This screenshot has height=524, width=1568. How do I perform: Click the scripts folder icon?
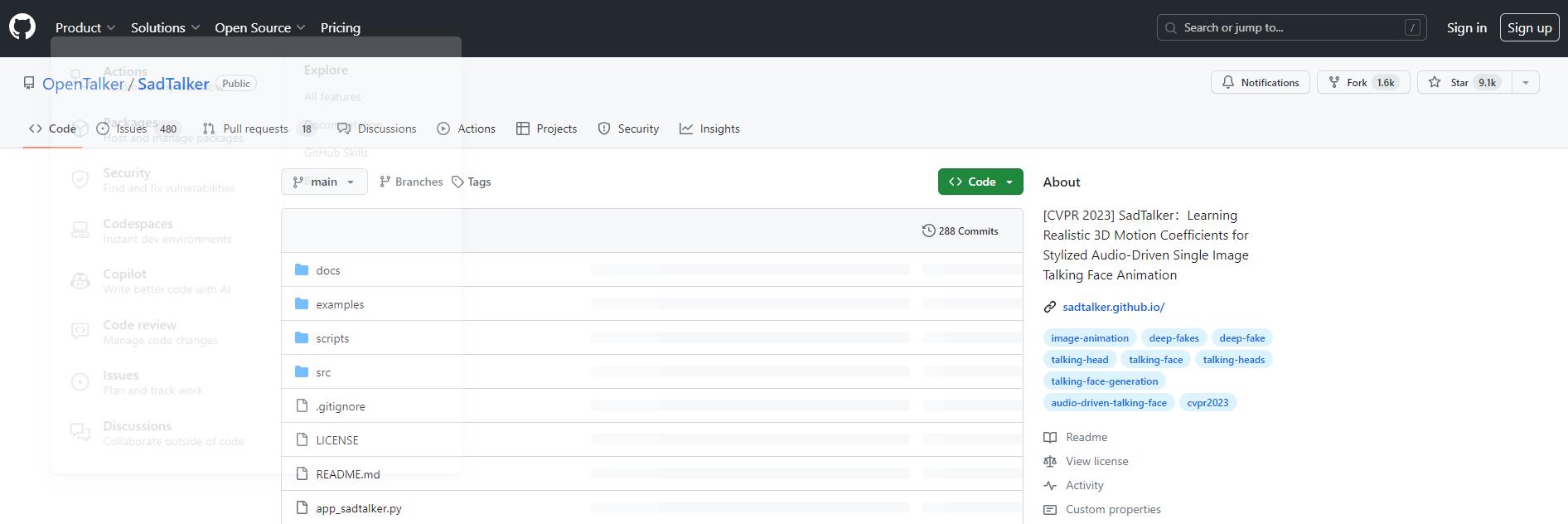302,337
